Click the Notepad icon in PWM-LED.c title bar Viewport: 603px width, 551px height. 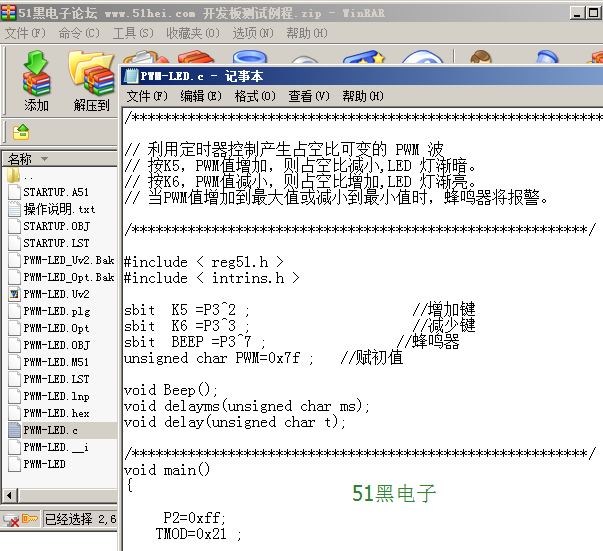[x=131, y=76]
